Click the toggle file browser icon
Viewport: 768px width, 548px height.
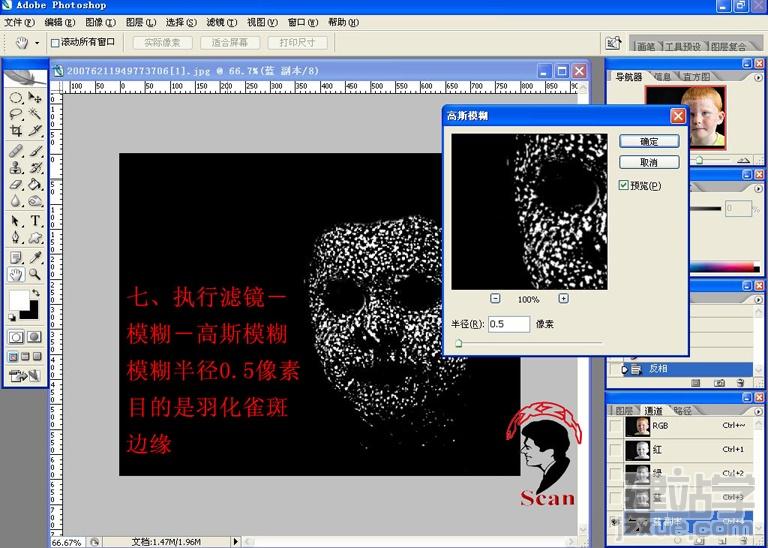point(614,43)
